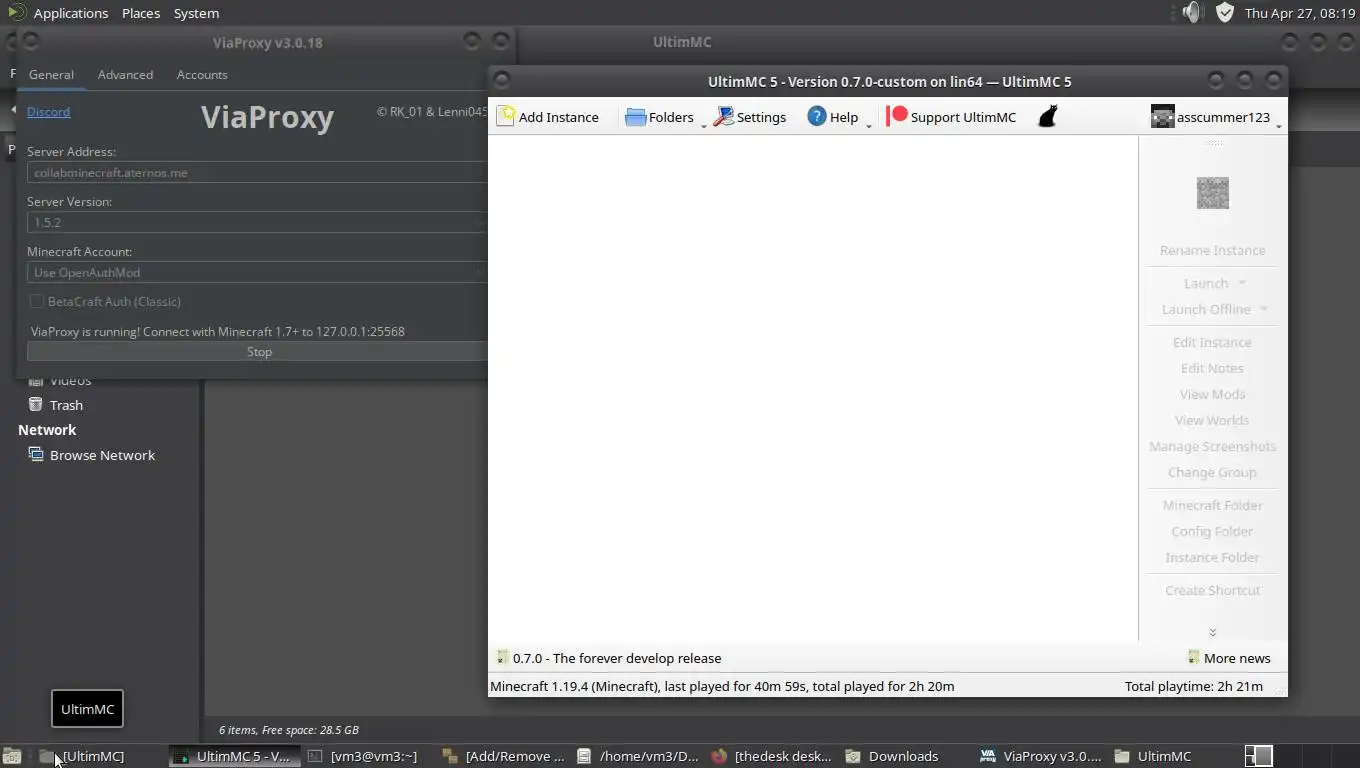Viewport: 1360px width, 768px height.
Task: Click Rename Instance in the side panel
Action: coord(1212,250)
